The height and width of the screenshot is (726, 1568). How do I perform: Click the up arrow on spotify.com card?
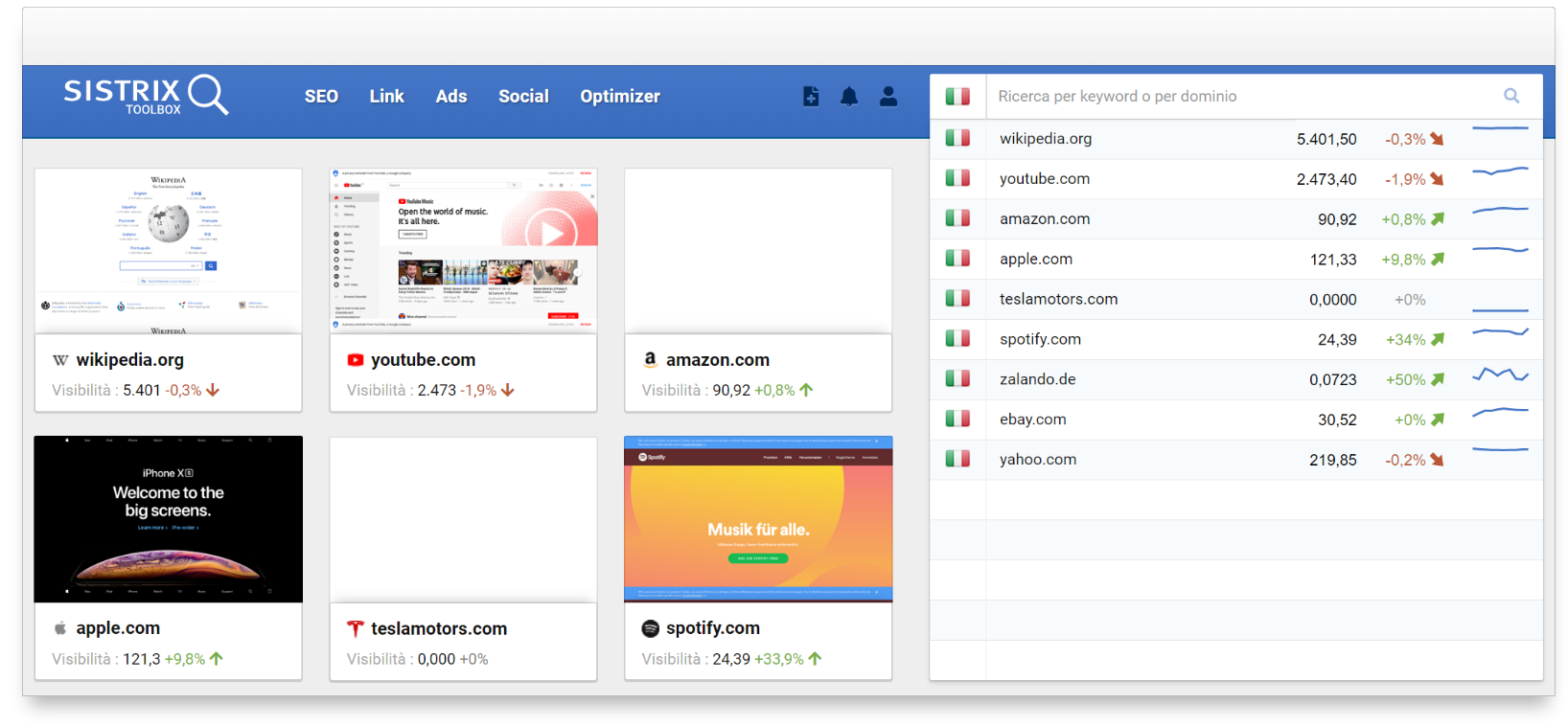click(815, 659)
